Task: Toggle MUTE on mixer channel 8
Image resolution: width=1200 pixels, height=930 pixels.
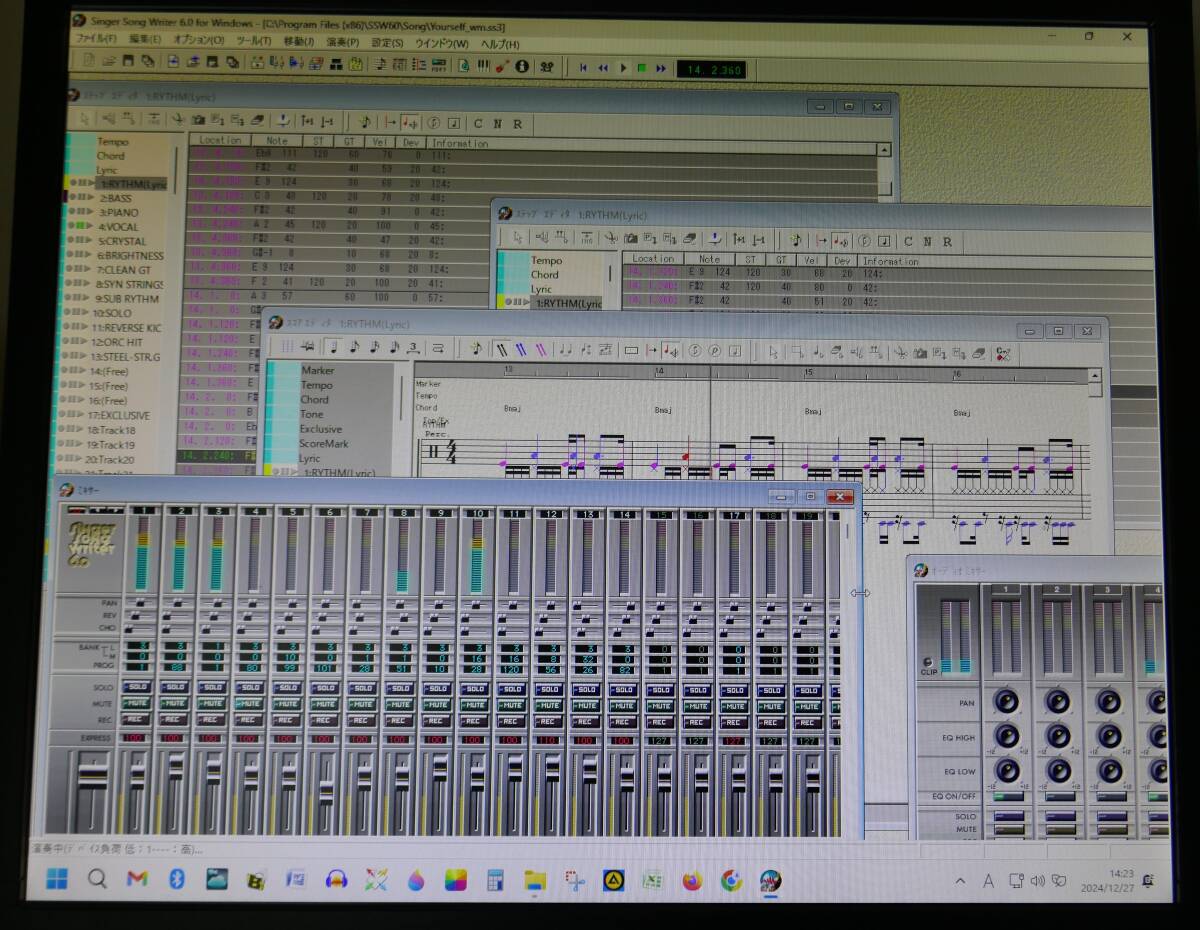Action: 399,705
